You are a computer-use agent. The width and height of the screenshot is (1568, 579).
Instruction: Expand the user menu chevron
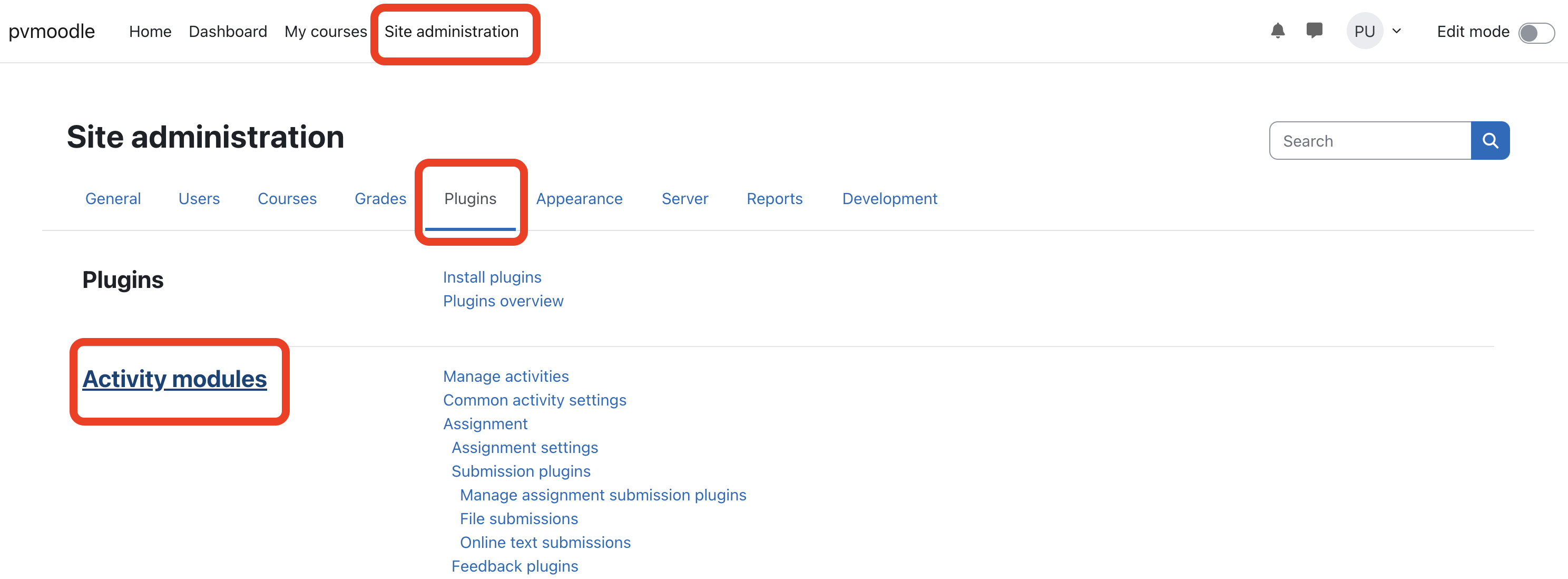tap(1397, 31)
